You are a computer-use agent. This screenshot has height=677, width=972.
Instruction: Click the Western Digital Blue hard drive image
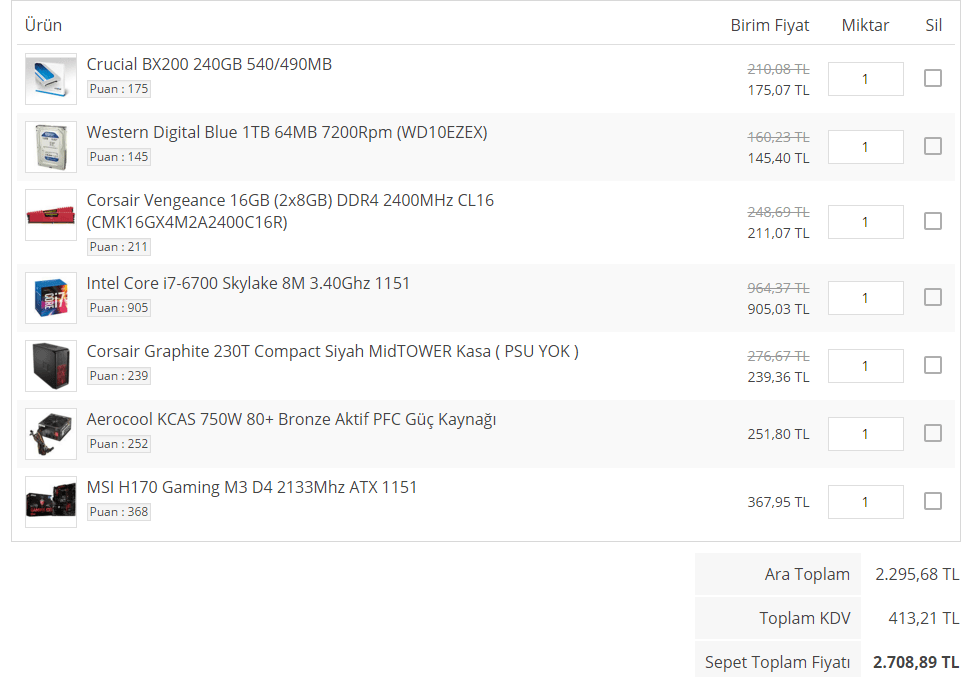click(51, 147)
